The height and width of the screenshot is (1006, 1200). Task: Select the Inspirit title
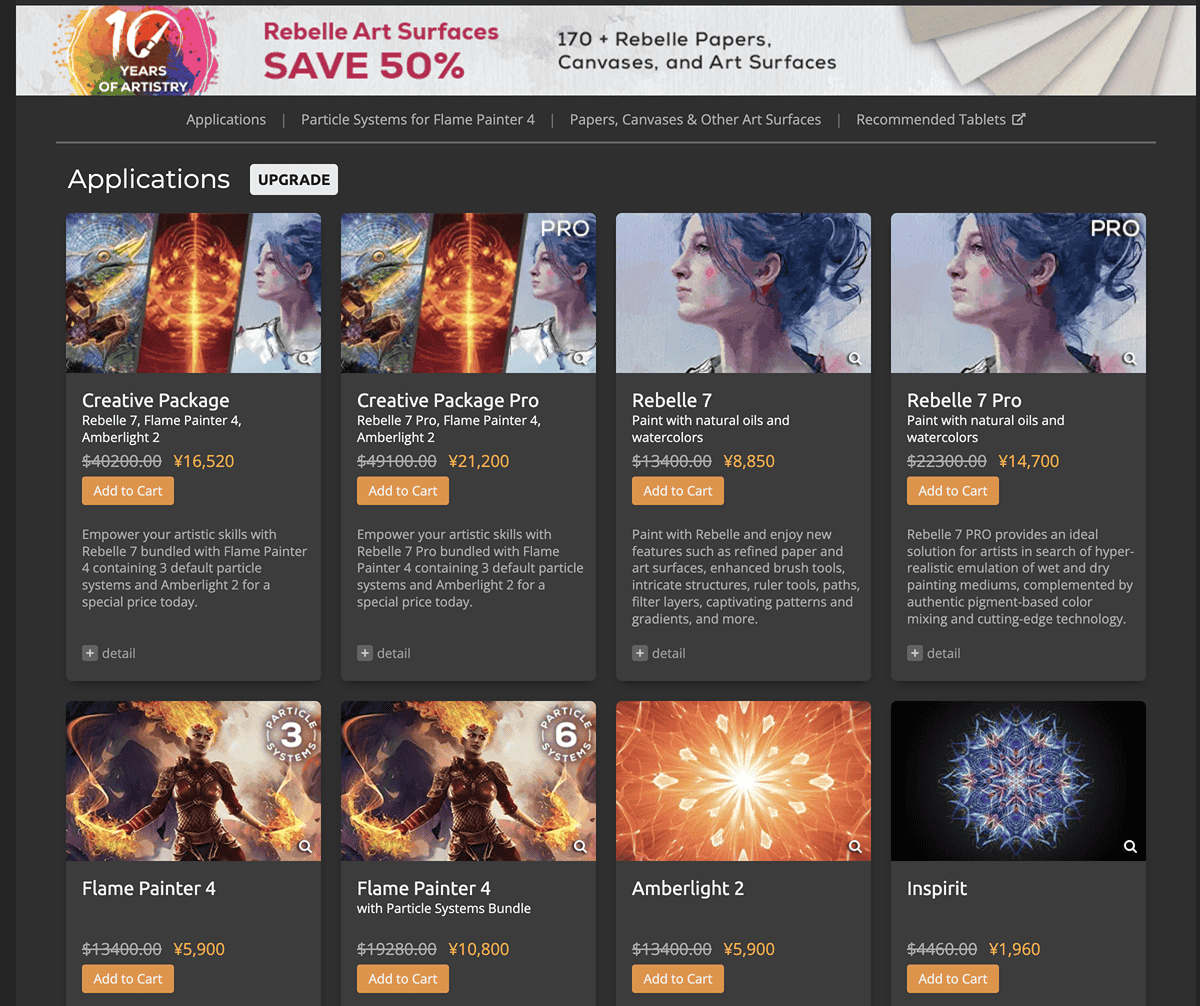pyautogui.click(x=937, y=888)
